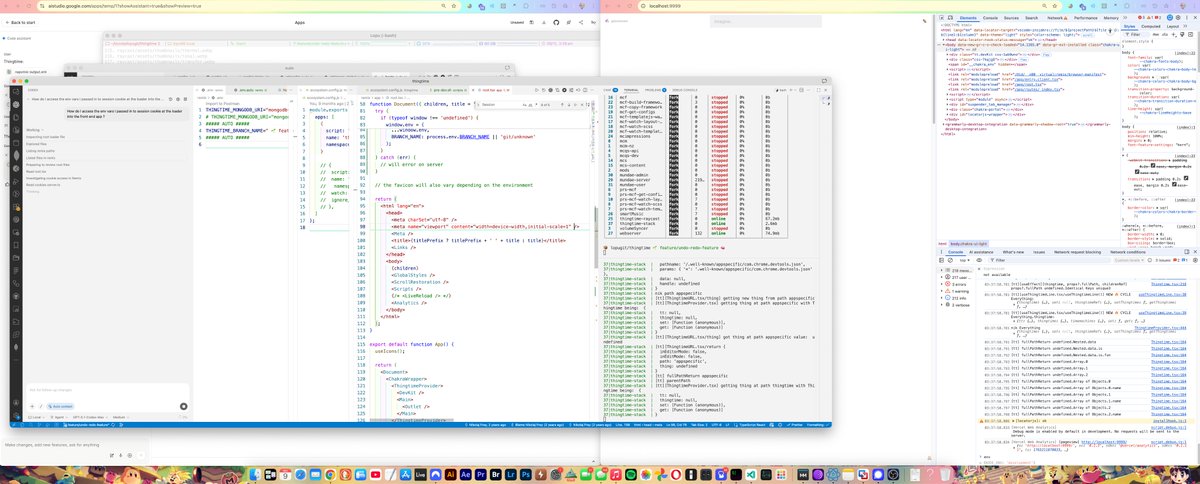Open DevTools settings gear

click(x=1178, y=18)
